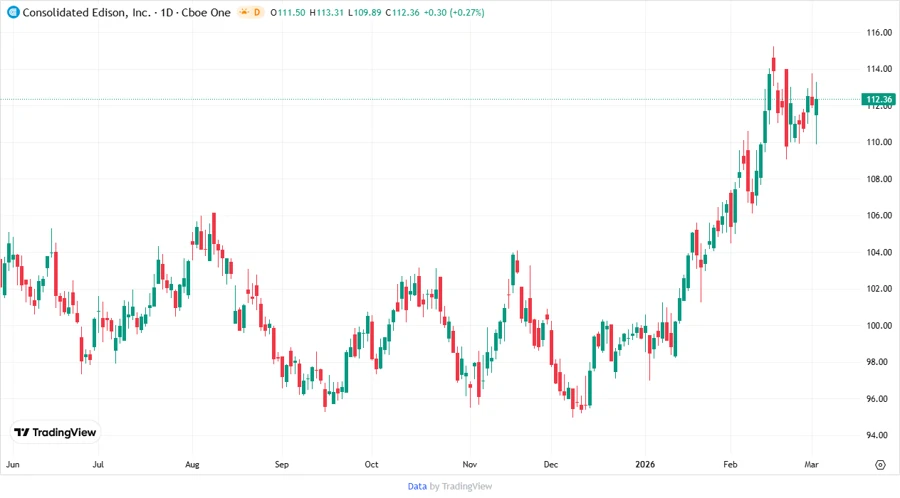Click the change value +0.30 (+0.27%)

(454, 12)
